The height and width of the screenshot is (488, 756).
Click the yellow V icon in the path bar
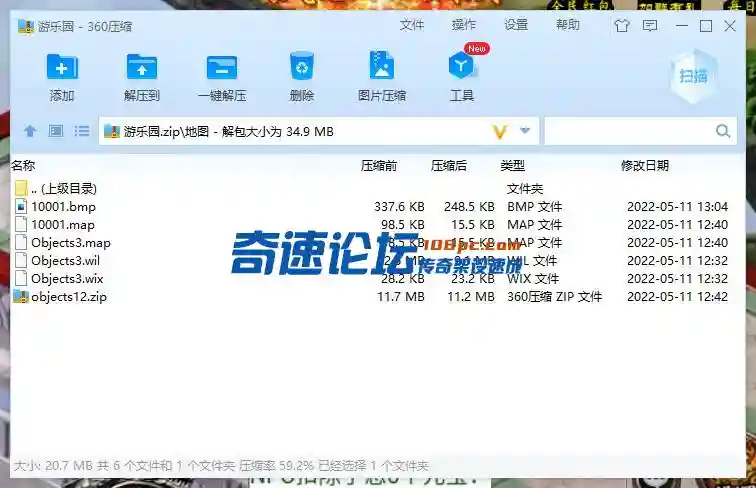(500, 132)
